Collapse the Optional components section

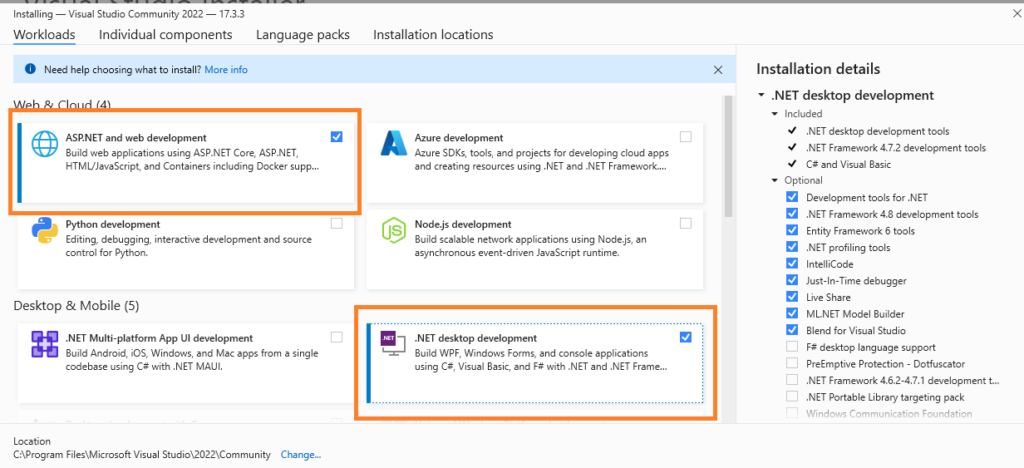(x=775, y=180)
